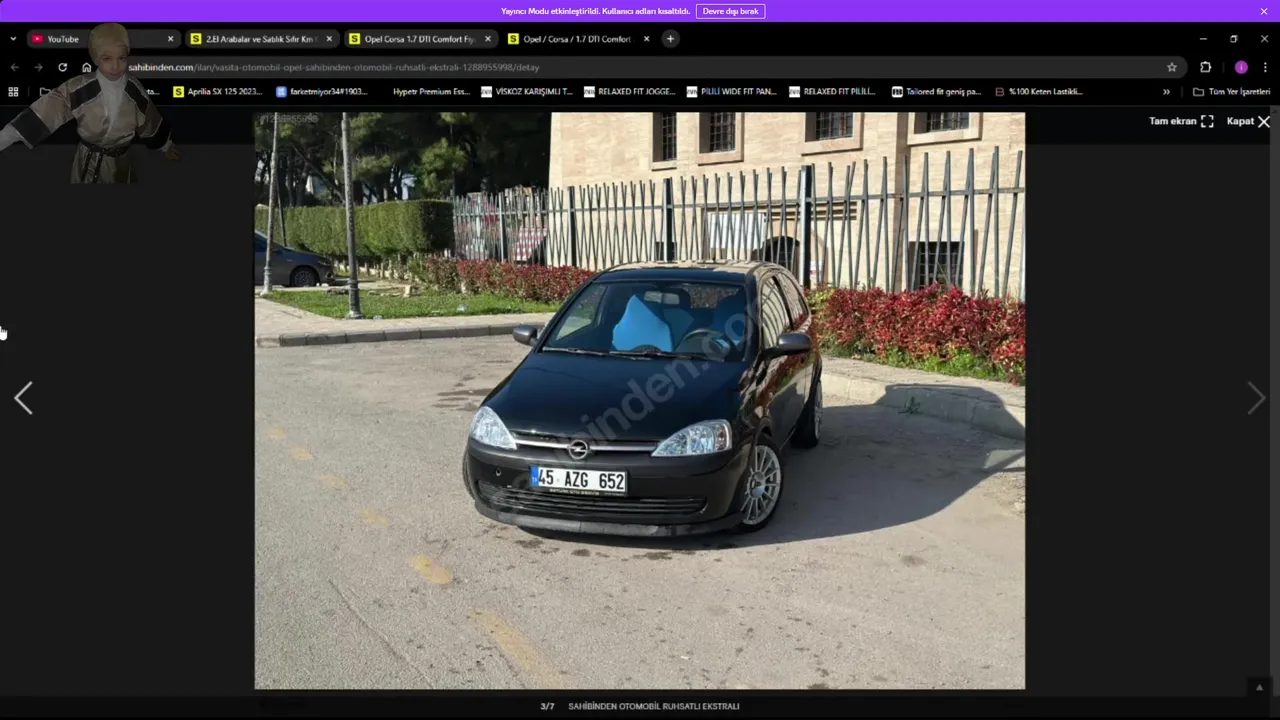
Task: Click the 'Tam ekran' fullscreen button
Action: [1181, 121]
